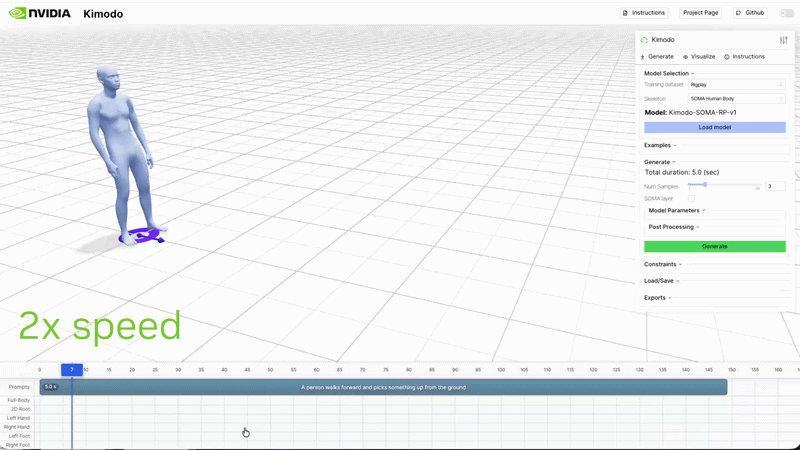Viewport: 800px width, 450px height.
Task: Collapse the Model Selection section
Action: click(x=669, y=73)
